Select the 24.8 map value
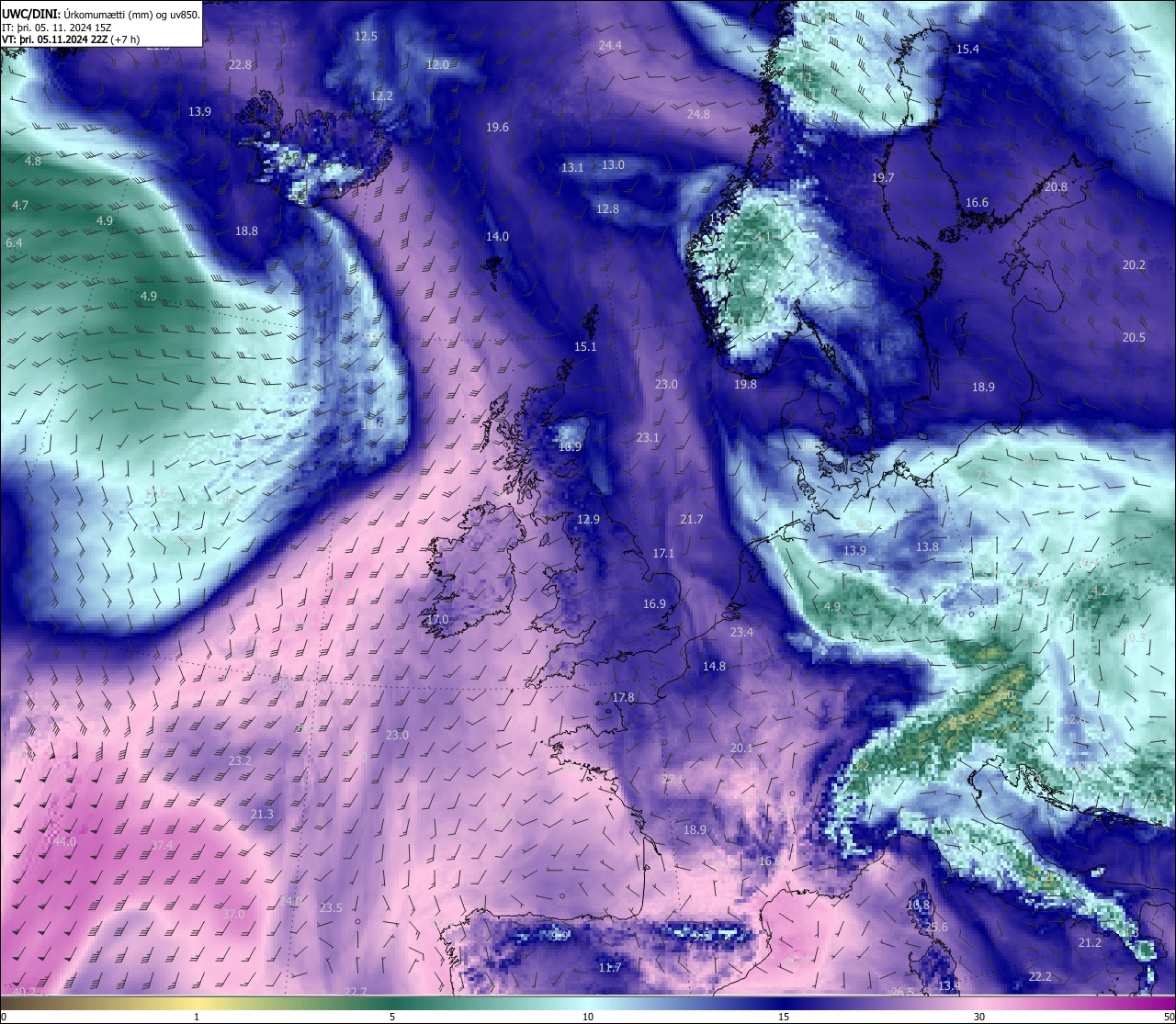 (698, 115)
